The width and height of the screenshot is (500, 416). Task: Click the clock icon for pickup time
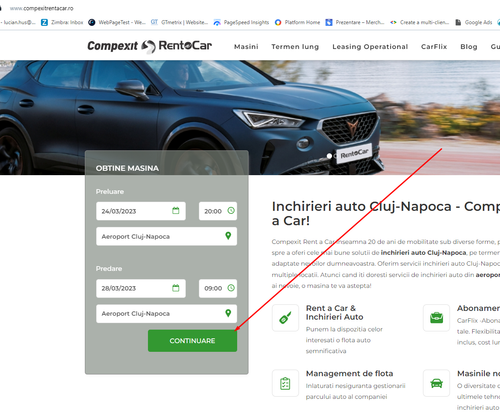click(231, 211)
